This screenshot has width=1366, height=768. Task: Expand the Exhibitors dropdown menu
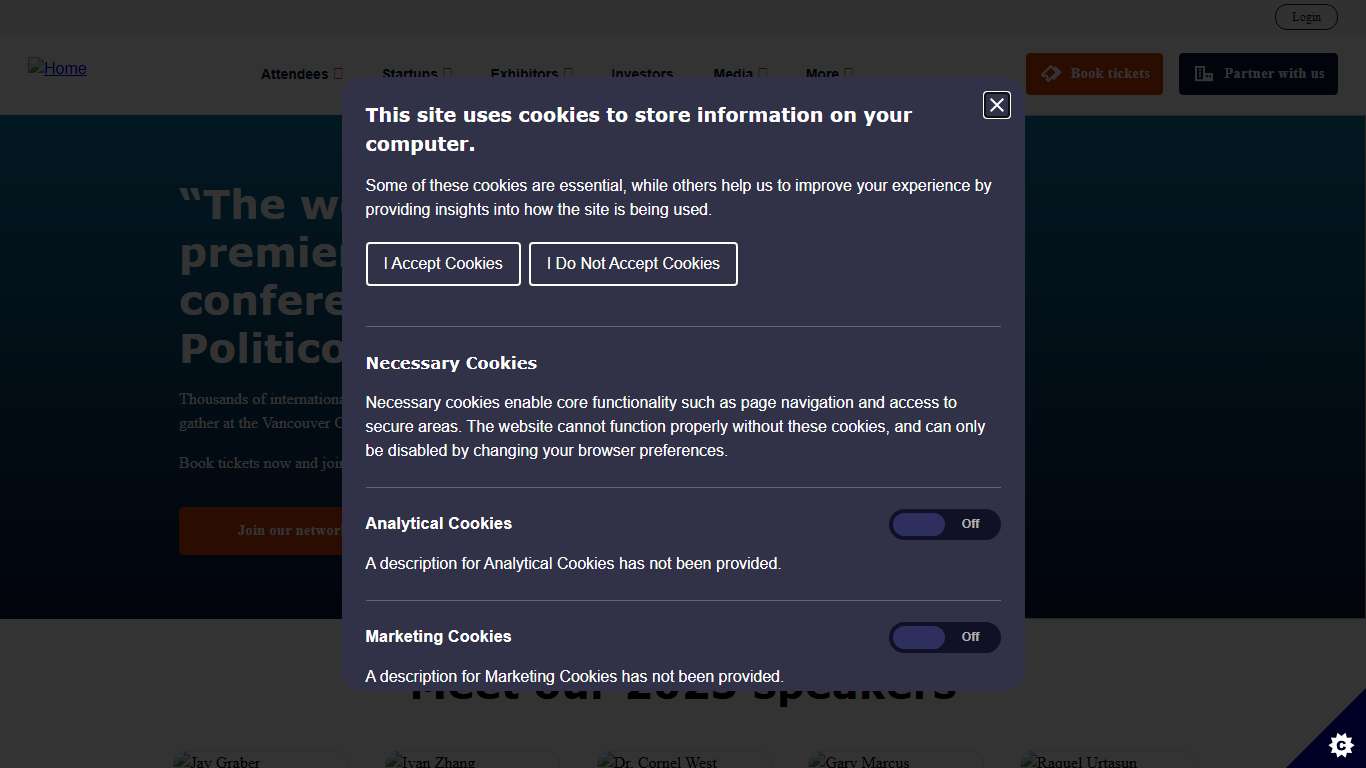click(x=531, y=74)
